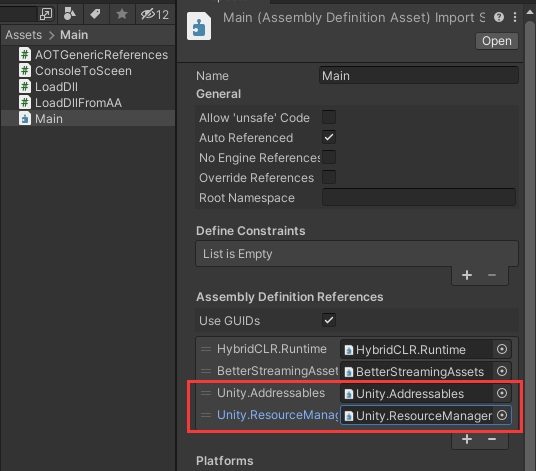The width and height of the screenshot is (536, 471).
Task: Click the Main breadcrumb folder
Action: (x=74, y=35)
